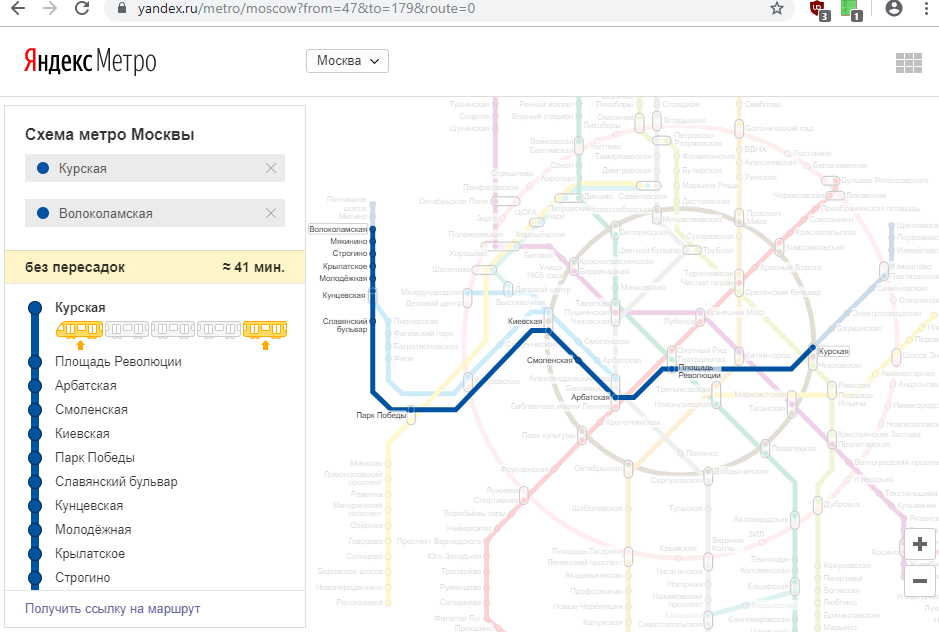
Task: Click the Получить ссылку на маршрут link
Action: 112,608
